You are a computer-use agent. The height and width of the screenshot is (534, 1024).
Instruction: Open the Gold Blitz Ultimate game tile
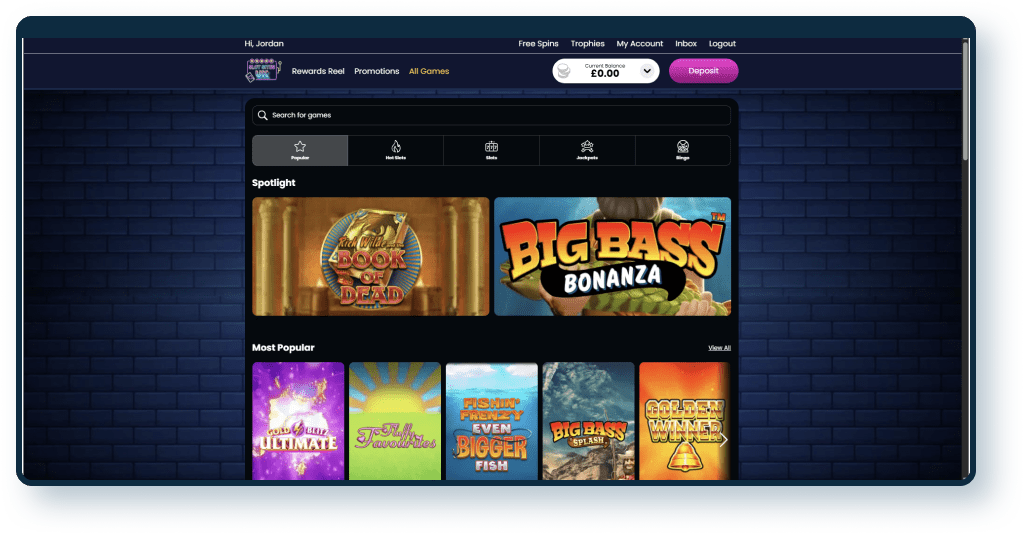click(x=298, y=421)
